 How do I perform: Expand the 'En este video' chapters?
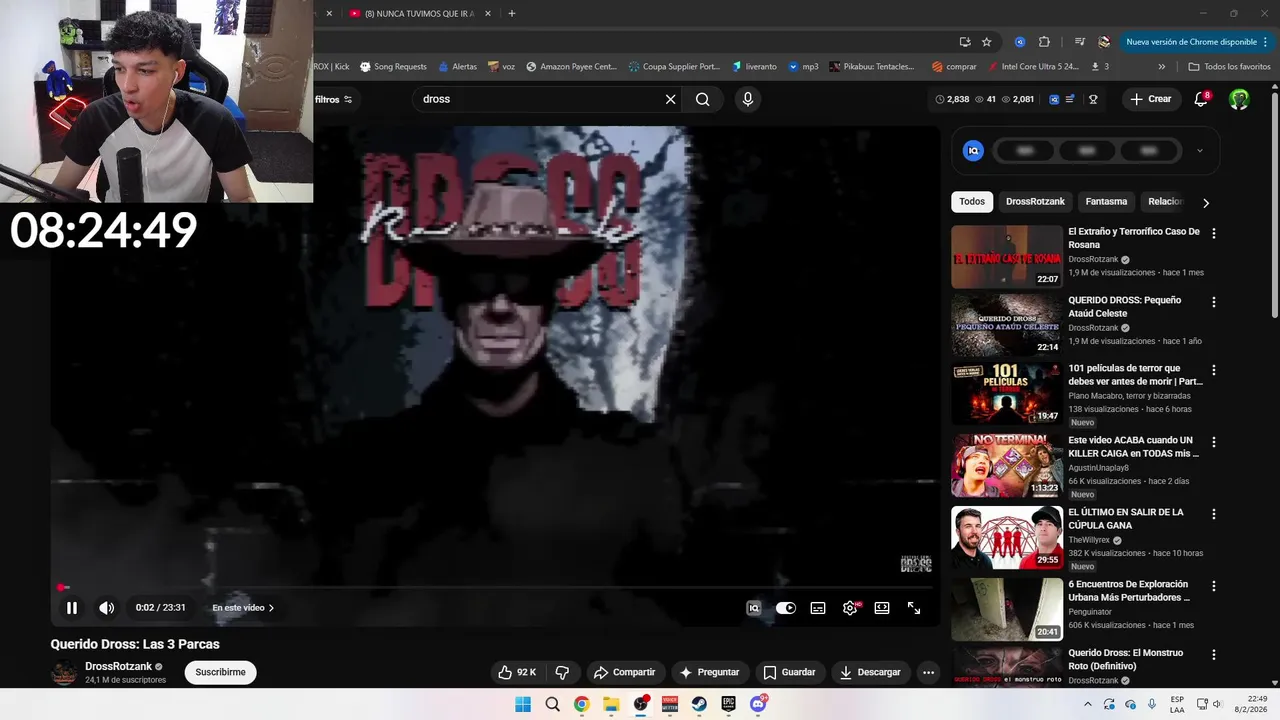click(243, 608)
